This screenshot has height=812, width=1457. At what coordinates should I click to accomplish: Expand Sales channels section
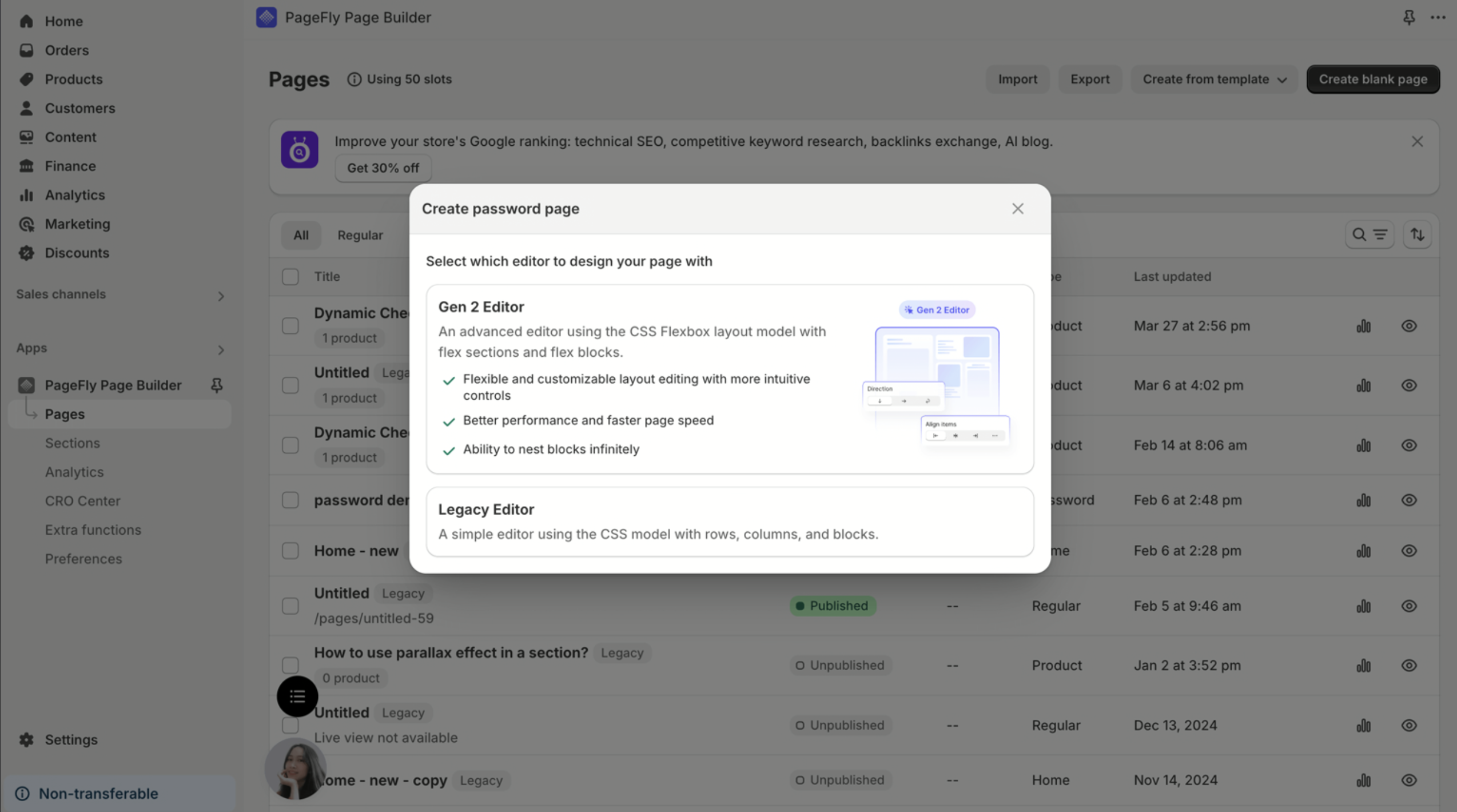(221, 296)
